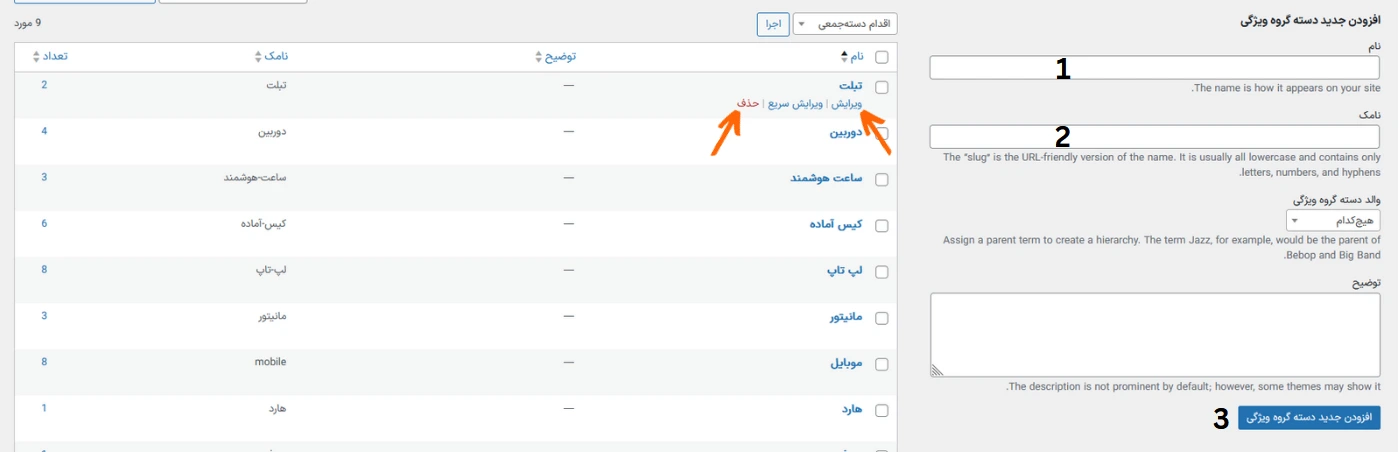The width and height of the screenshot is (1399, 452).
Task: Click count 3 in ساعت هوشمند row
Action: (44, 177)
